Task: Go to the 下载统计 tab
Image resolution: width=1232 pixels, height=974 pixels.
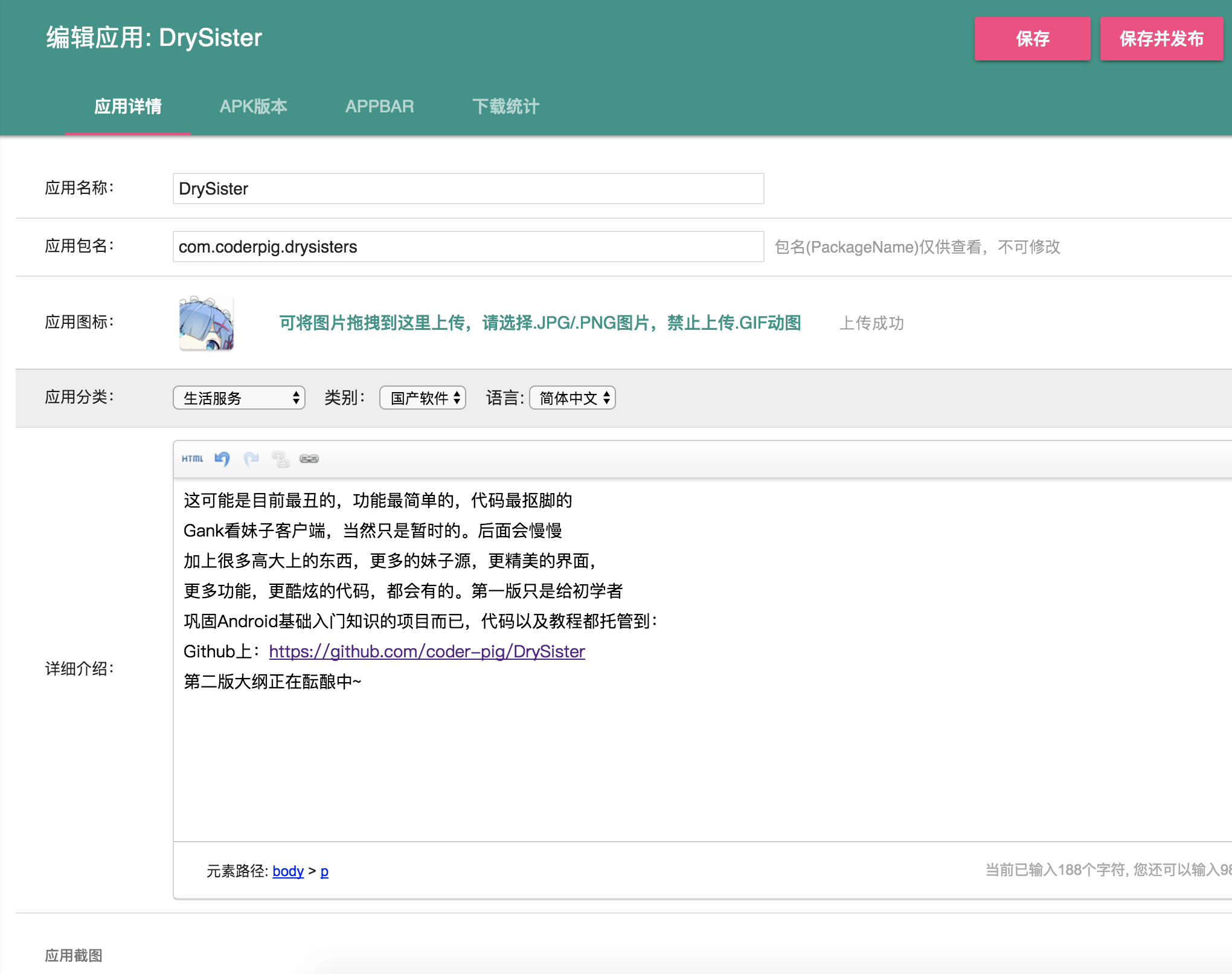Action: tap(505, 106)
